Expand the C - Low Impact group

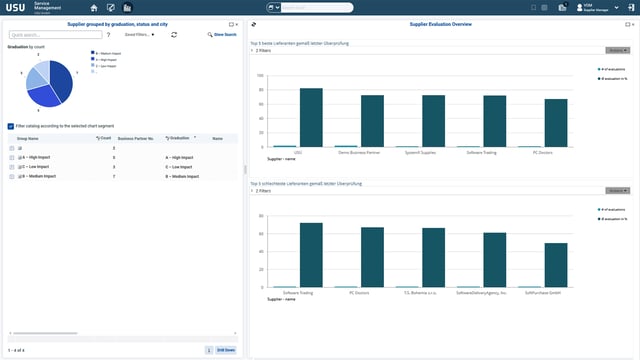click(20, 167)
